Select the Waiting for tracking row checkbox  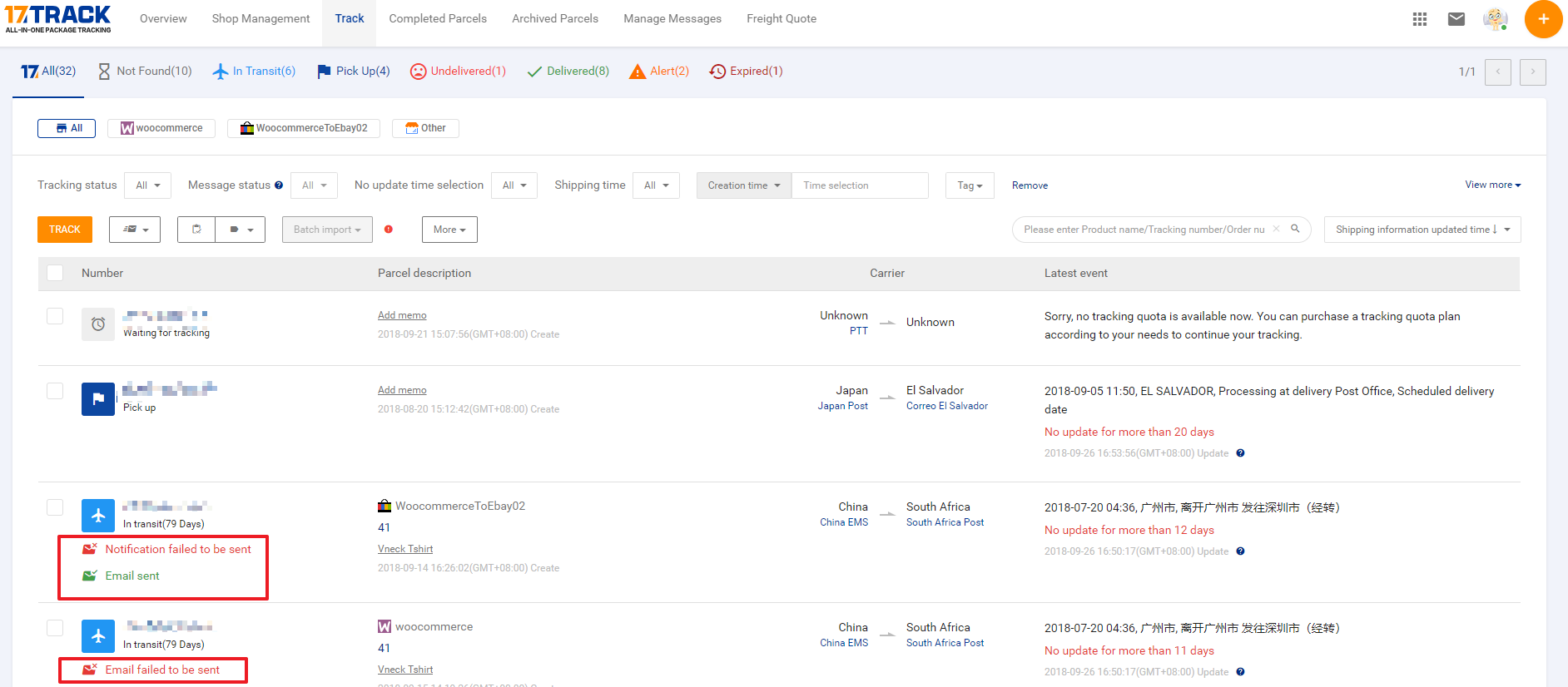[55, 316]
